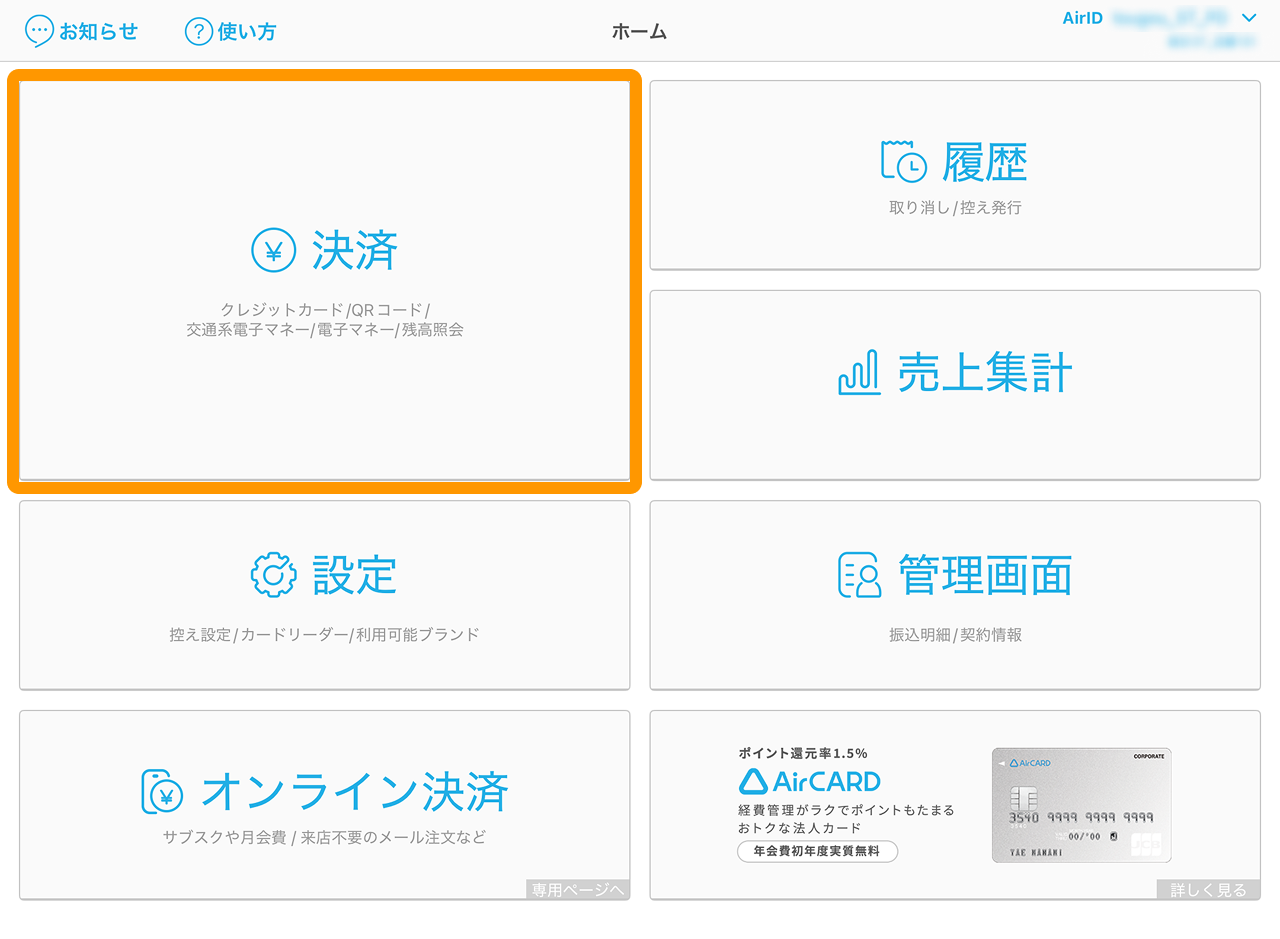This screenshot has width=1280, height=939.
Task: Select the 決済 title text
Action: [x=355, y=251]
